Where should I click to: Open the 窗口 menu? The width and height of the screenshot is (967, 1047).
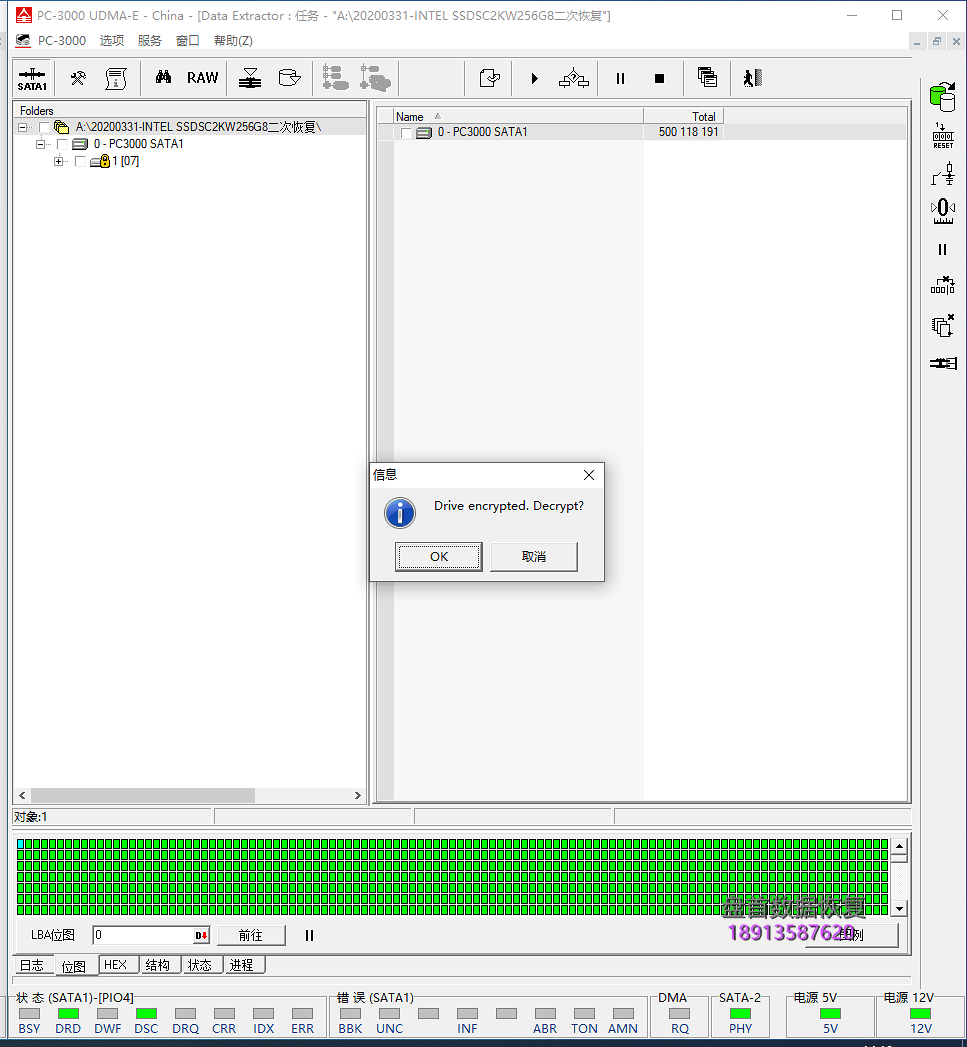click(188, 41)
